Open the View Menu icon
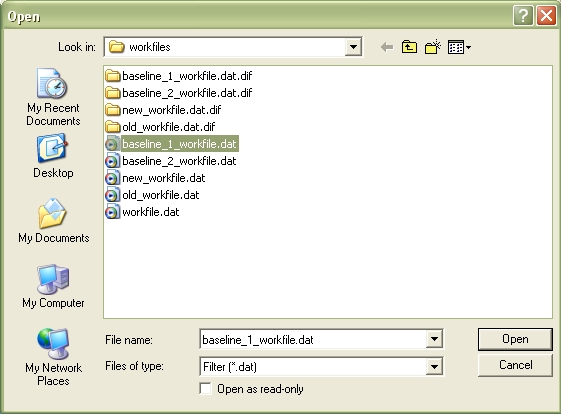 pos(459,47)
